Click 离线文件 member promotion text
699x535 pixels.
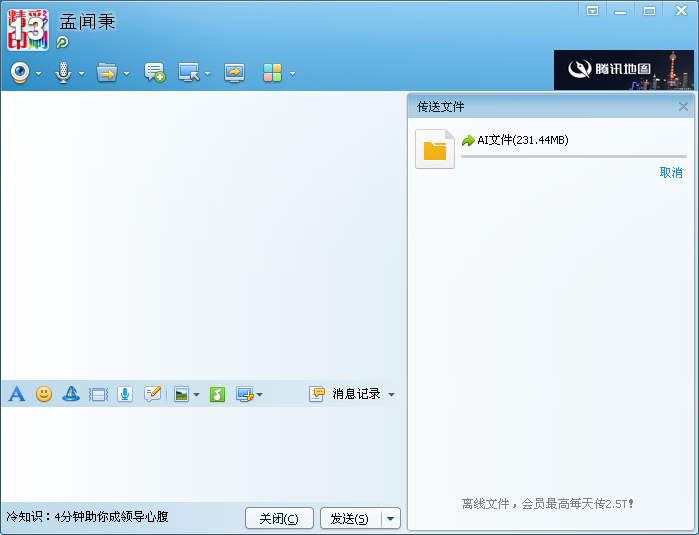(x=547, y=504)
